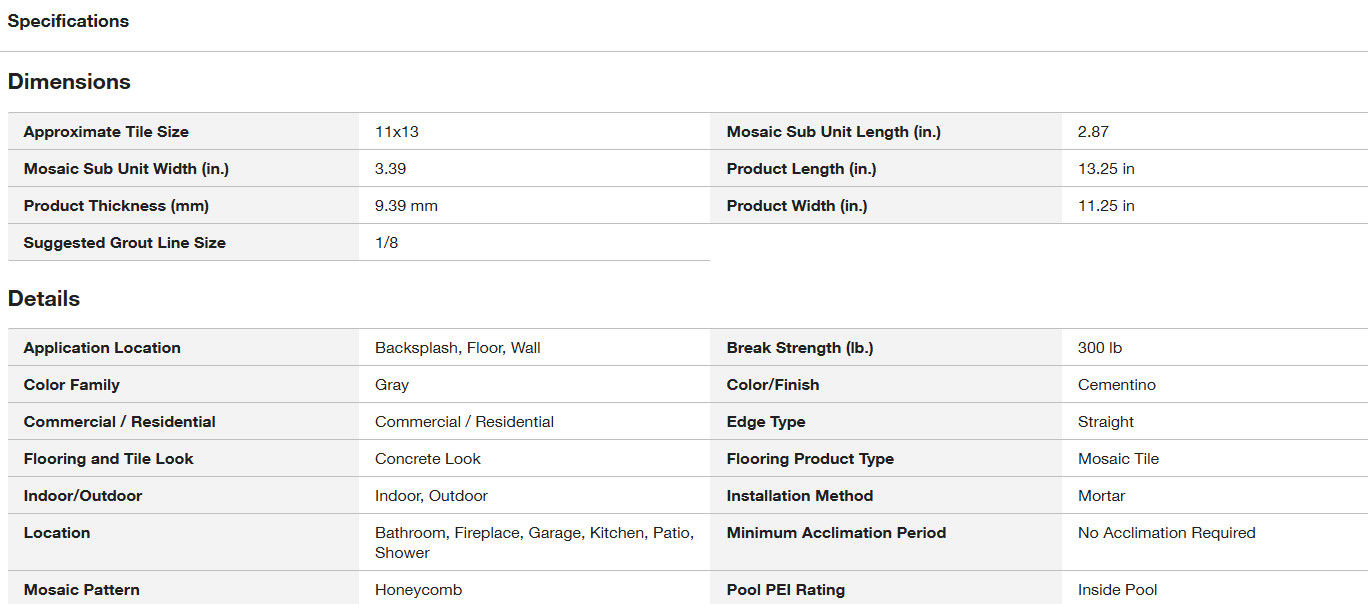This screenshot has width=1368, height=604.
Task: Select the value '9.39 mm'
Action: pos(406,206)
